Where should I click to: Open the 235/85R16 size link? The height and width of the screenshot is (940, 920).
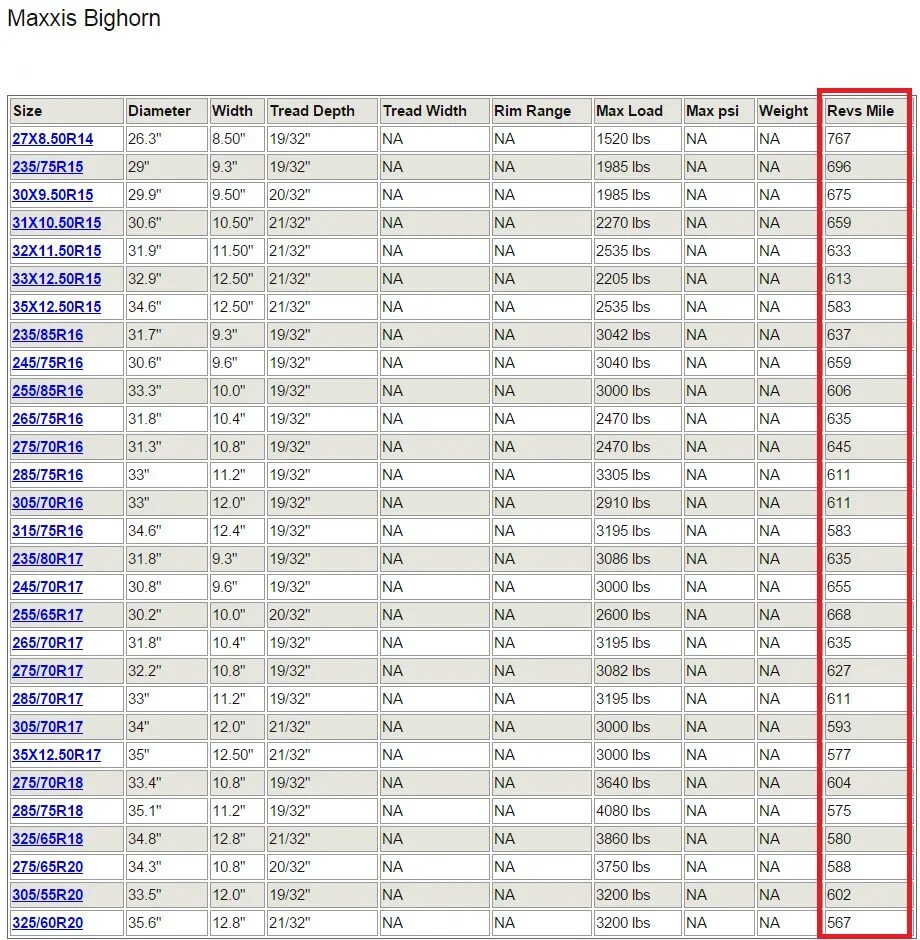point(48,335)
